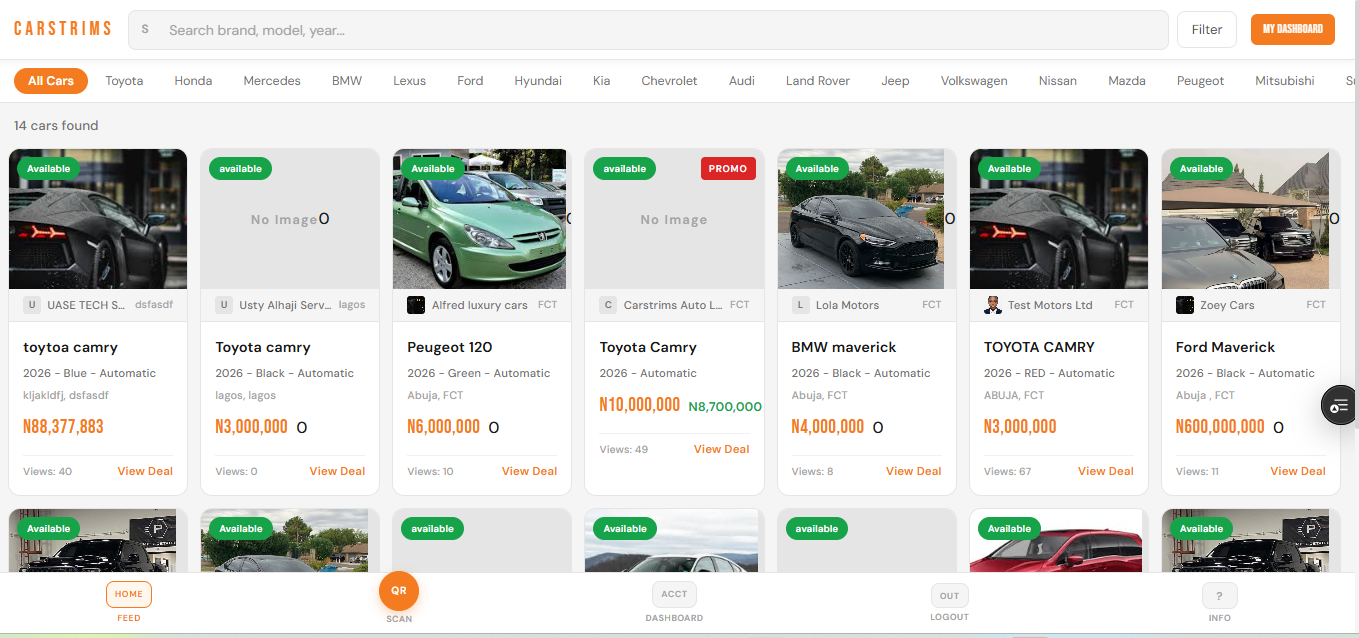Image resolution: width=1359 pixels, height=638 pixels.
Task: Click the Ford Maverick title
Action: (x=1225, y=347)
